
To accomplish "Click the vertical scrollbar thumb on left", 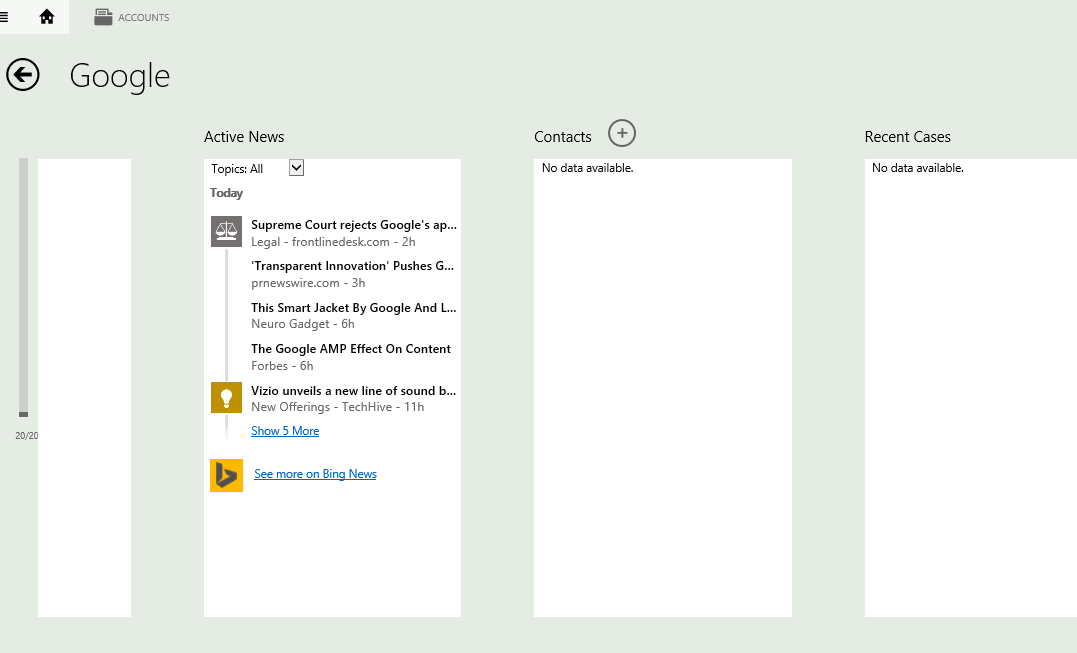I will click(23, 414).
